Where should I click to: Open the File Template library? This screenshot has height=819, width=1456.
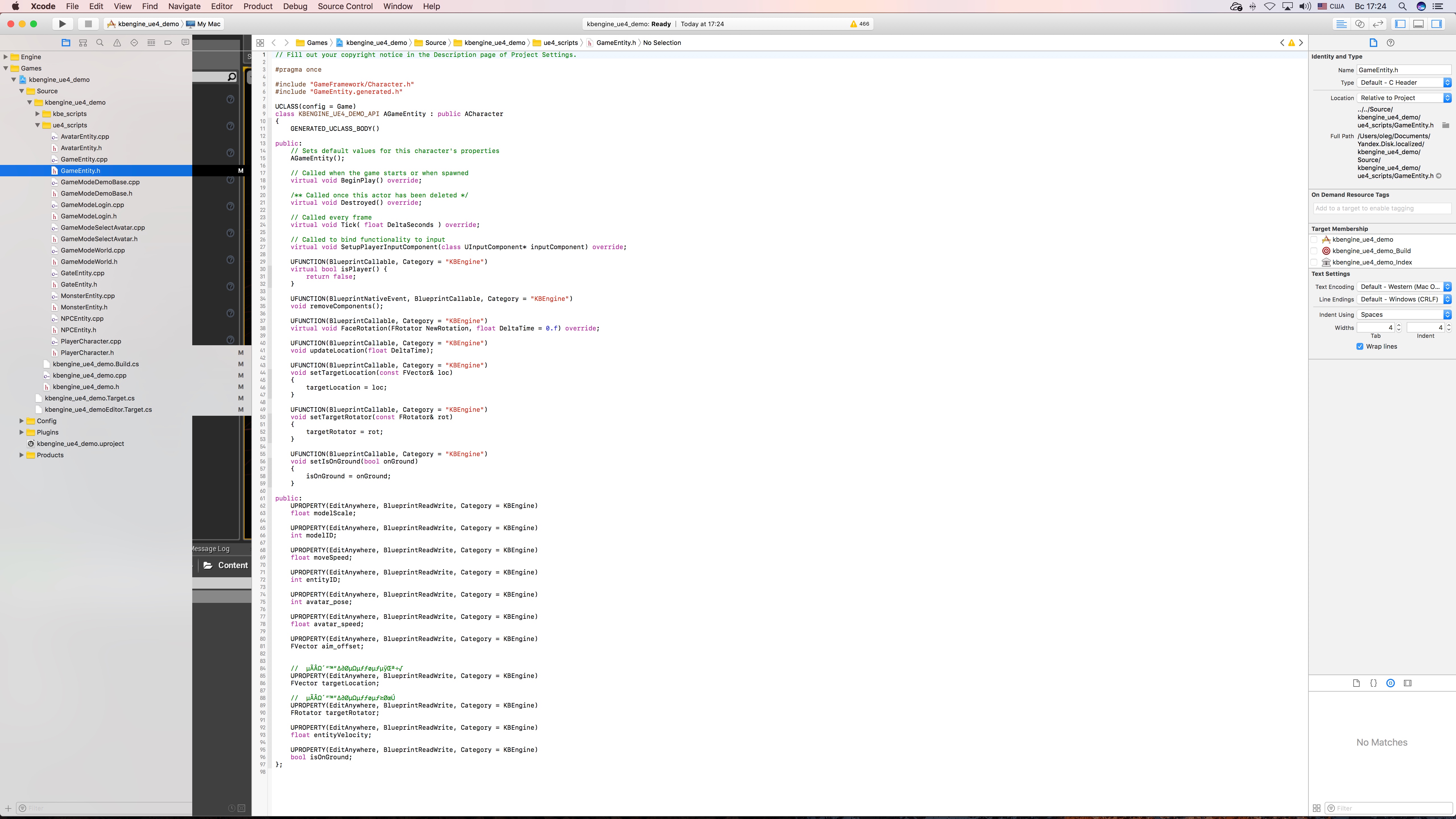1356,683
